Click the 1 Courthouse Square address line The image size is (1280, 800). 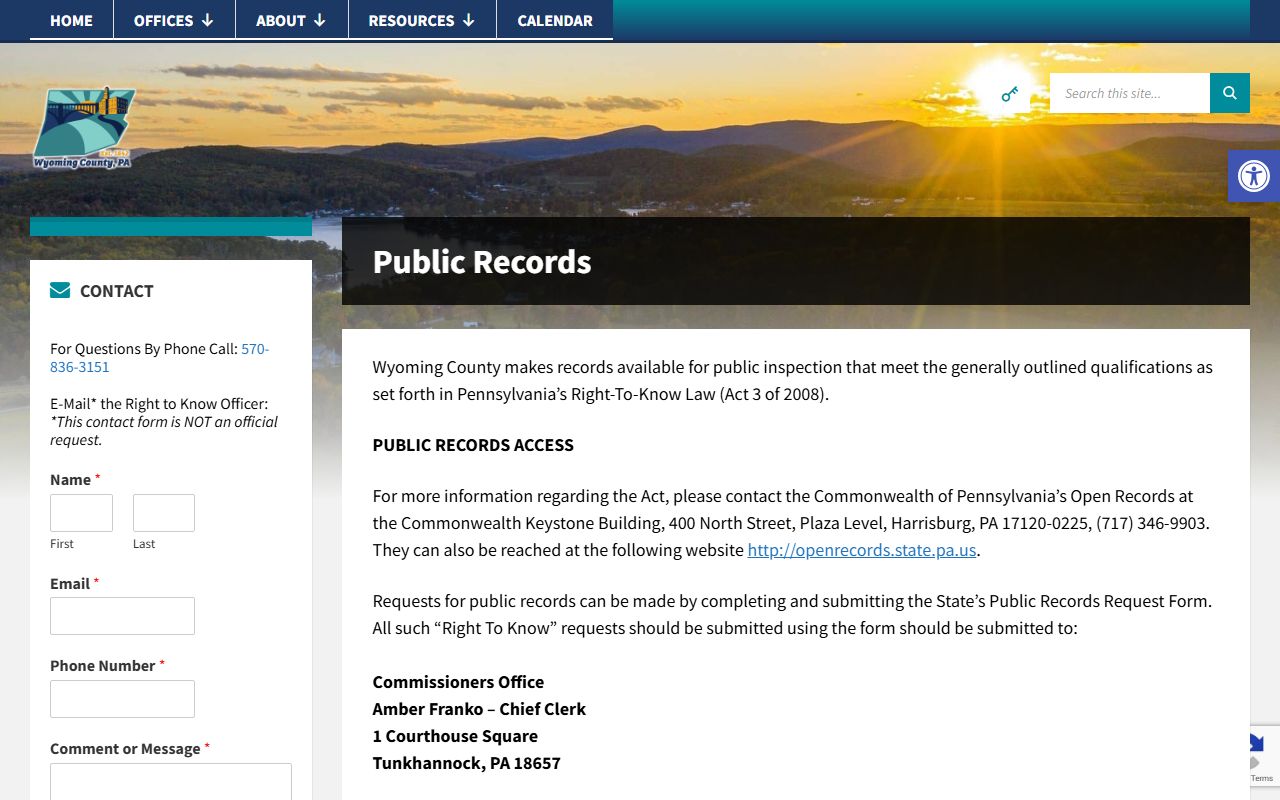pyautogui.click(x=455, y=736)
